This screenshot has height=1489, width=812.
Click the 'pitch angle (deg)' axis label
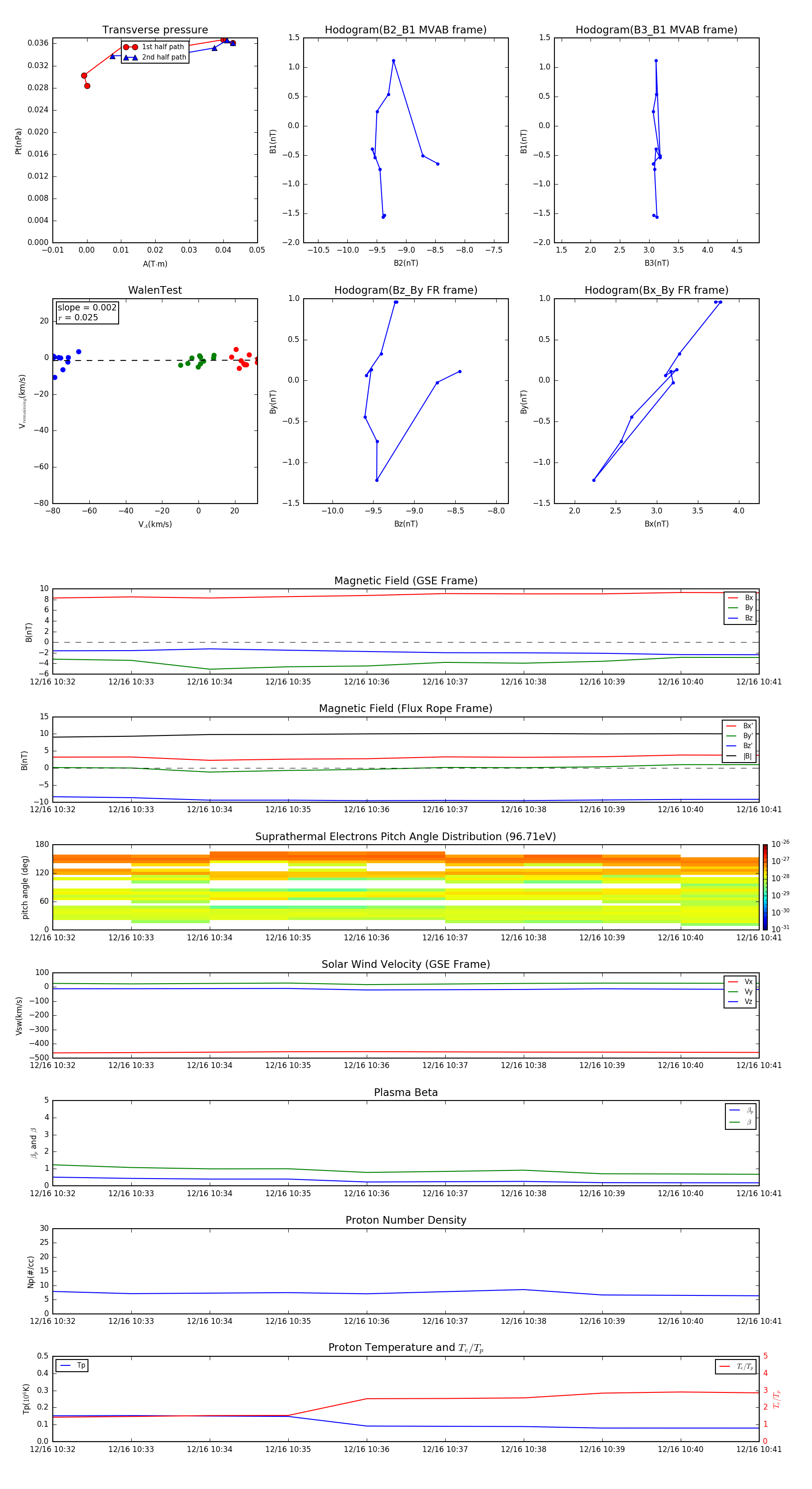[25, 887]
